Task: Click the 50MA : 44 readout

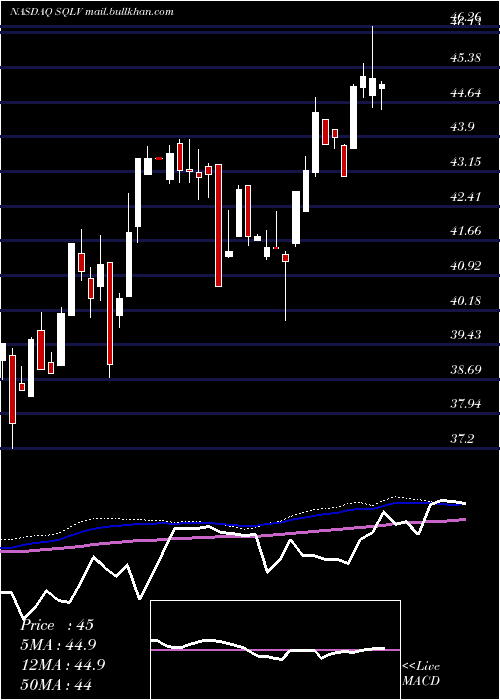Action: click(x=56, y=684)
